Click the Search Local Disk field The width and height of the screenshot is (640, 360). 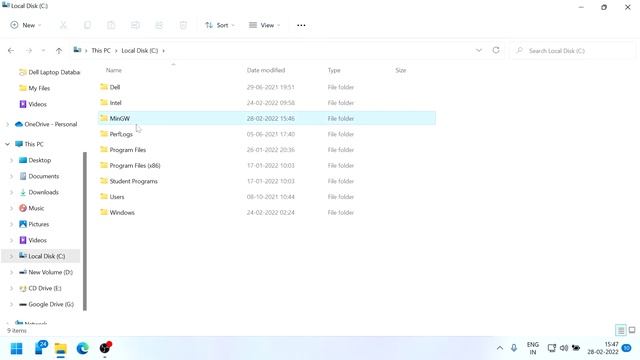[x=572, y=51]
